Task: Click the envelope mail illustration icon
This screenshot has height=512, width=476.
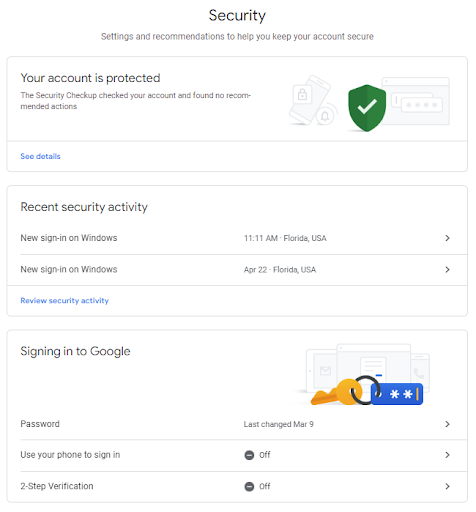Action: click(325, 371)
